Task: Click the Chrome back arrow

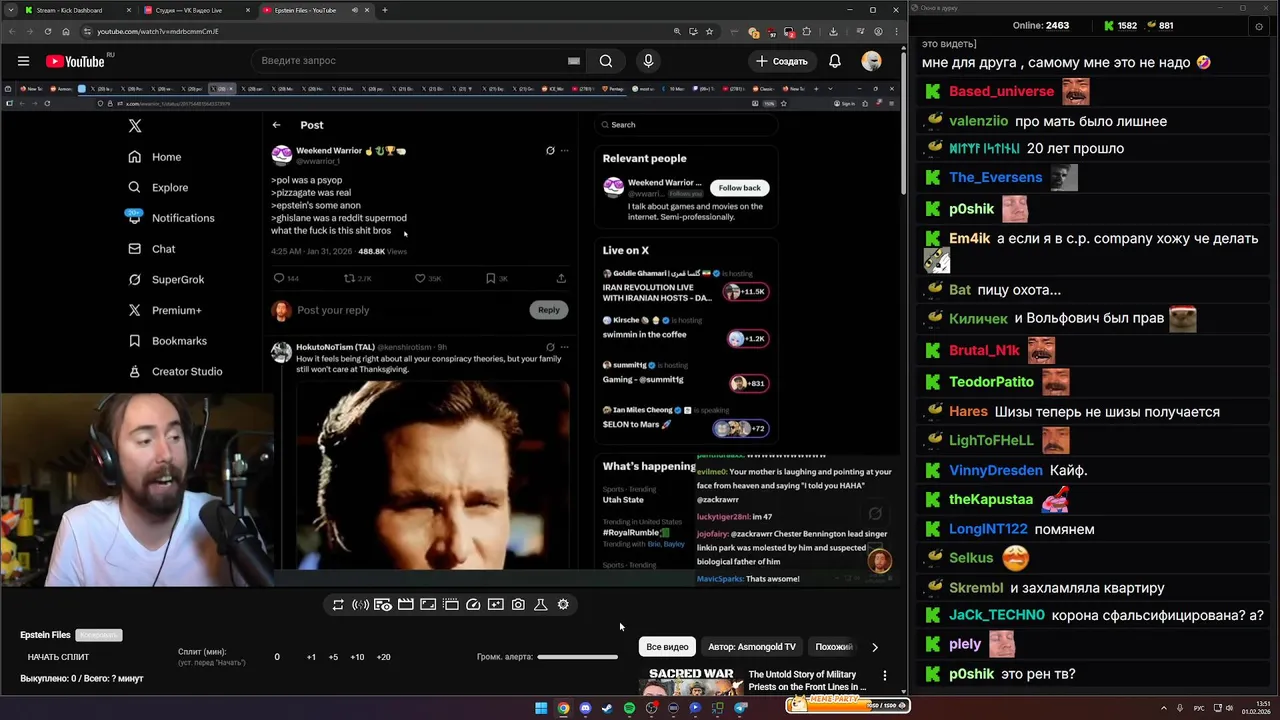Action: [x=11, y=31]
